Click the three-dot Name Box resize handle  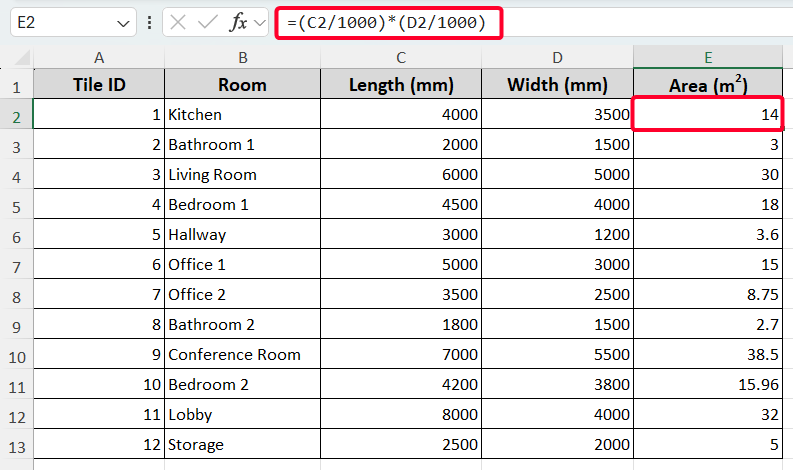149,22
